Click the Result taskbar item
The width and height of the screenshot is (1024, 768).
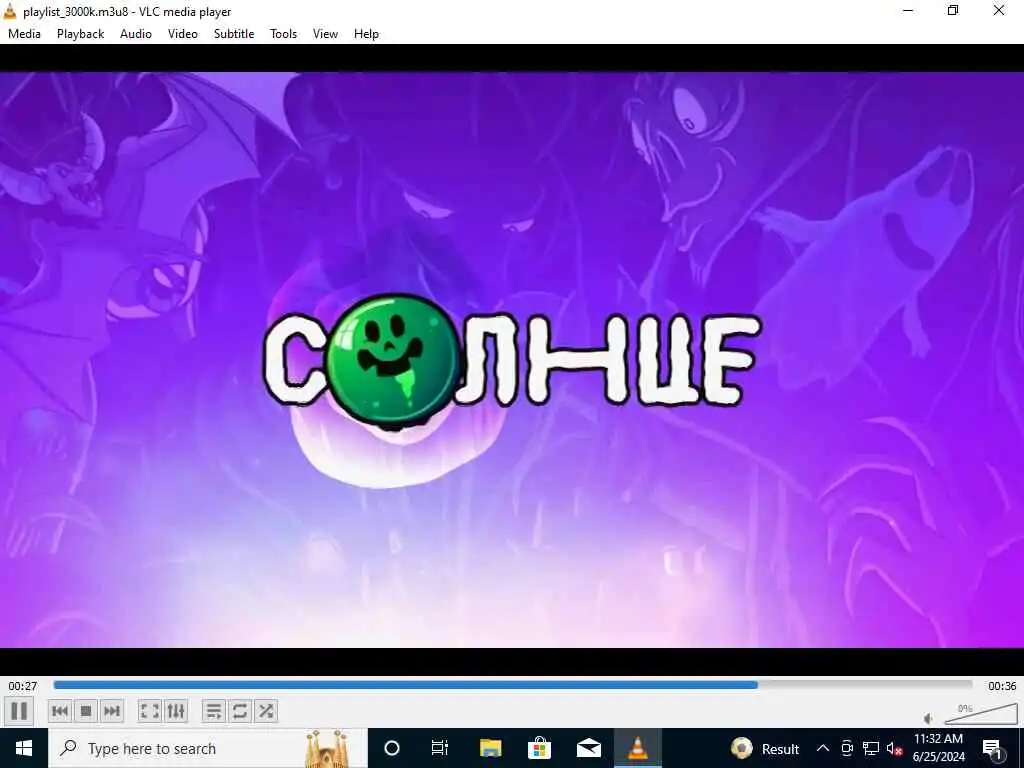point(765,748)
